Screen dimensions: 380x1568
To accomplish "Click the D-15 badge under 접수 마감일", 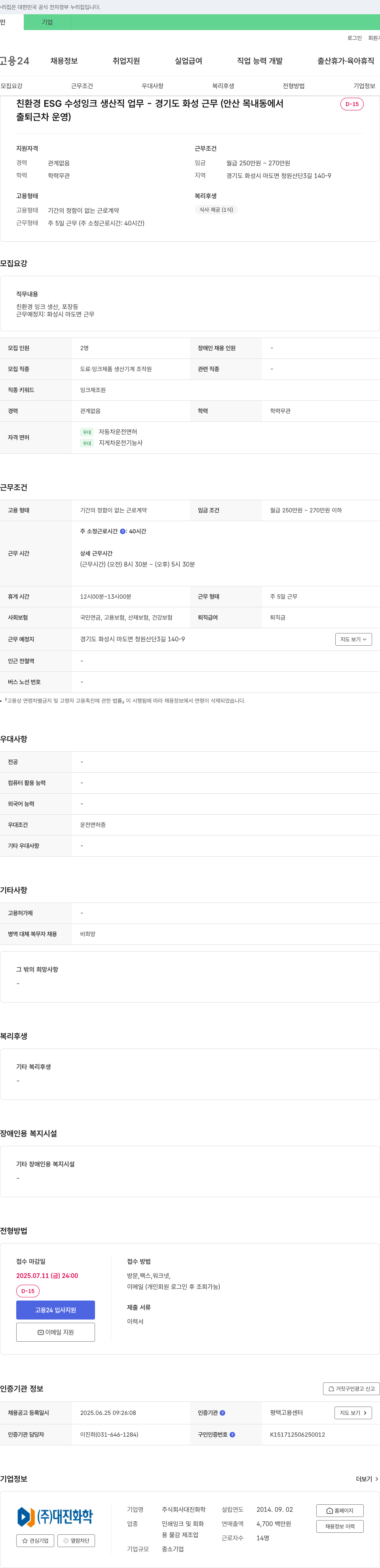I will pyautogui.click(x=28, y=1291).
